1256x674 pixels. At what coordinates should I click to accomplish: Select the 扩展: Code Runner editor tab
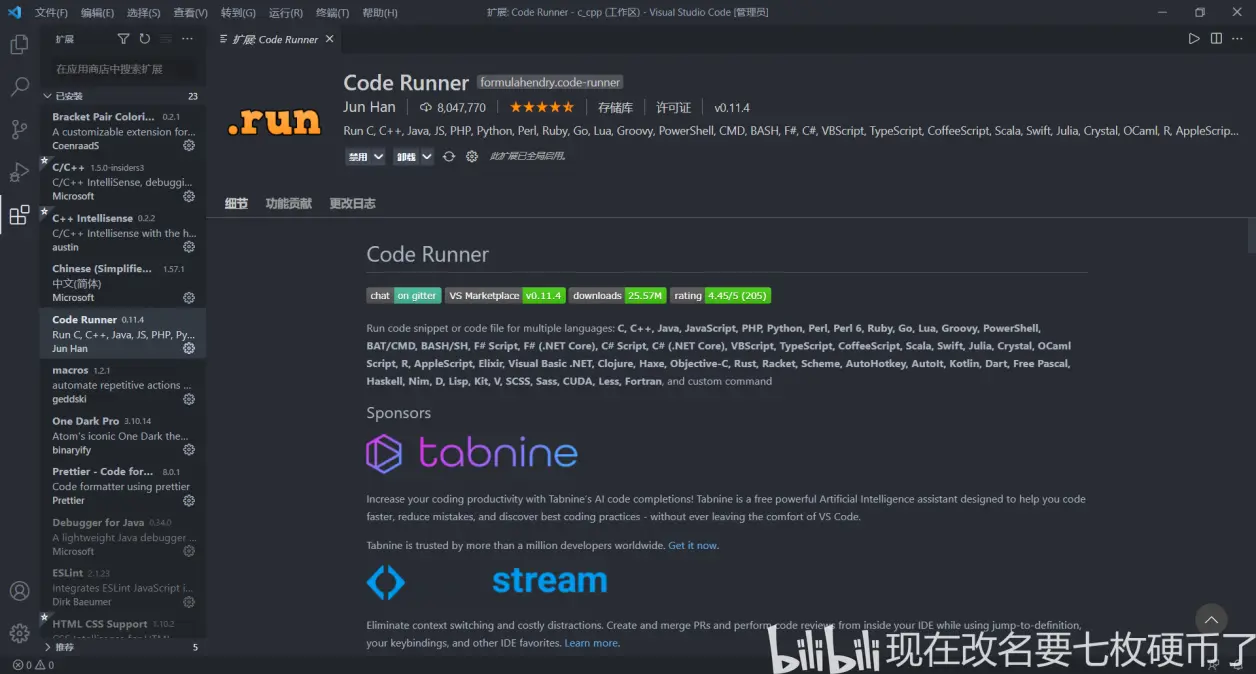[x=276, y=39]
